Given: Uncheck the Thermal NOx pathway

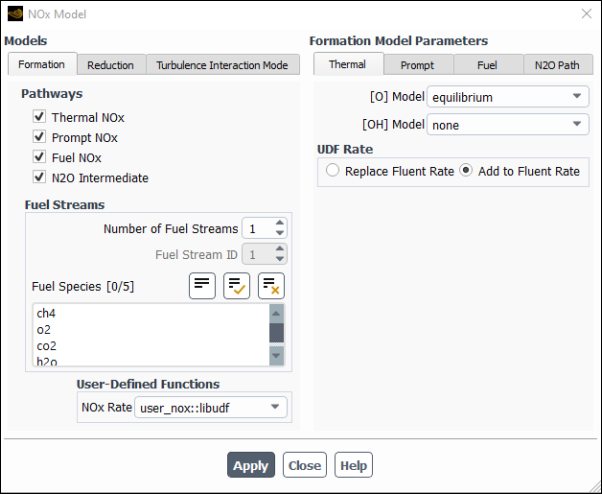Looking at the screenshot, I should 39,116.
